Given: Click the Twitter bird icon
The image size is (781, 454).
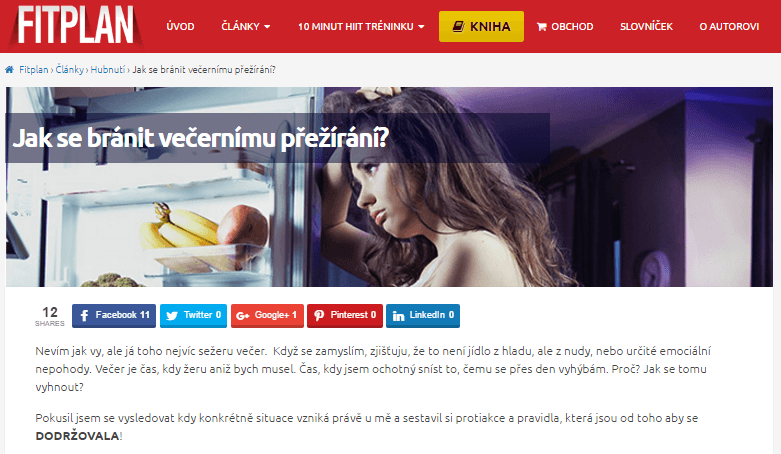Looking at the screenshot, I should click(172, 315).
